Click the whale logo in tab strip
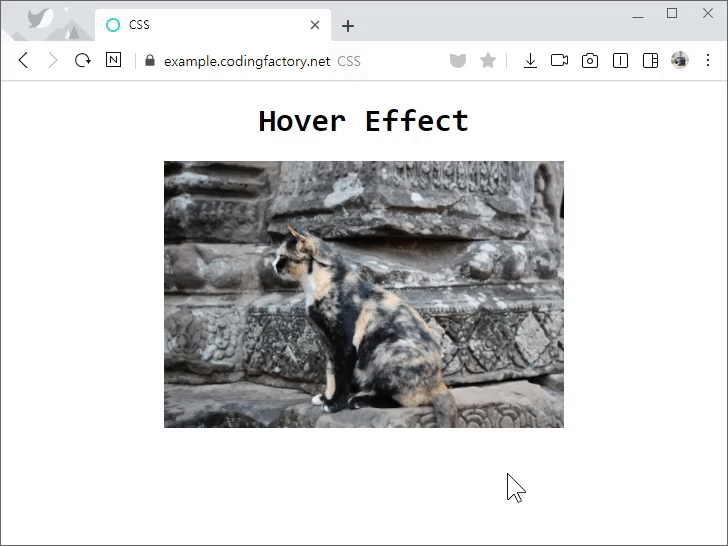The height and width of the screenshot is (546, 728). [x=40, y=19]
